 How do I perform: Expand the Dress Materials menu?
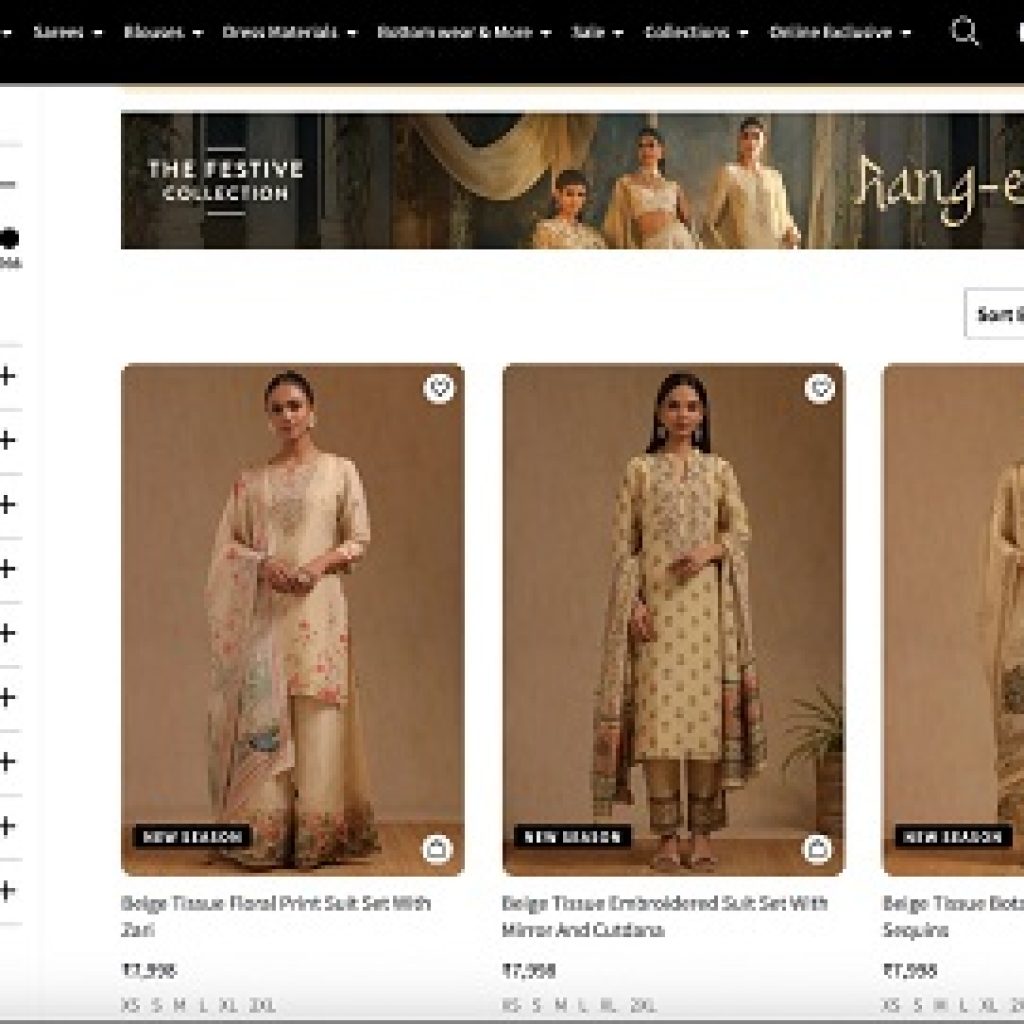(x=289, y=32)
